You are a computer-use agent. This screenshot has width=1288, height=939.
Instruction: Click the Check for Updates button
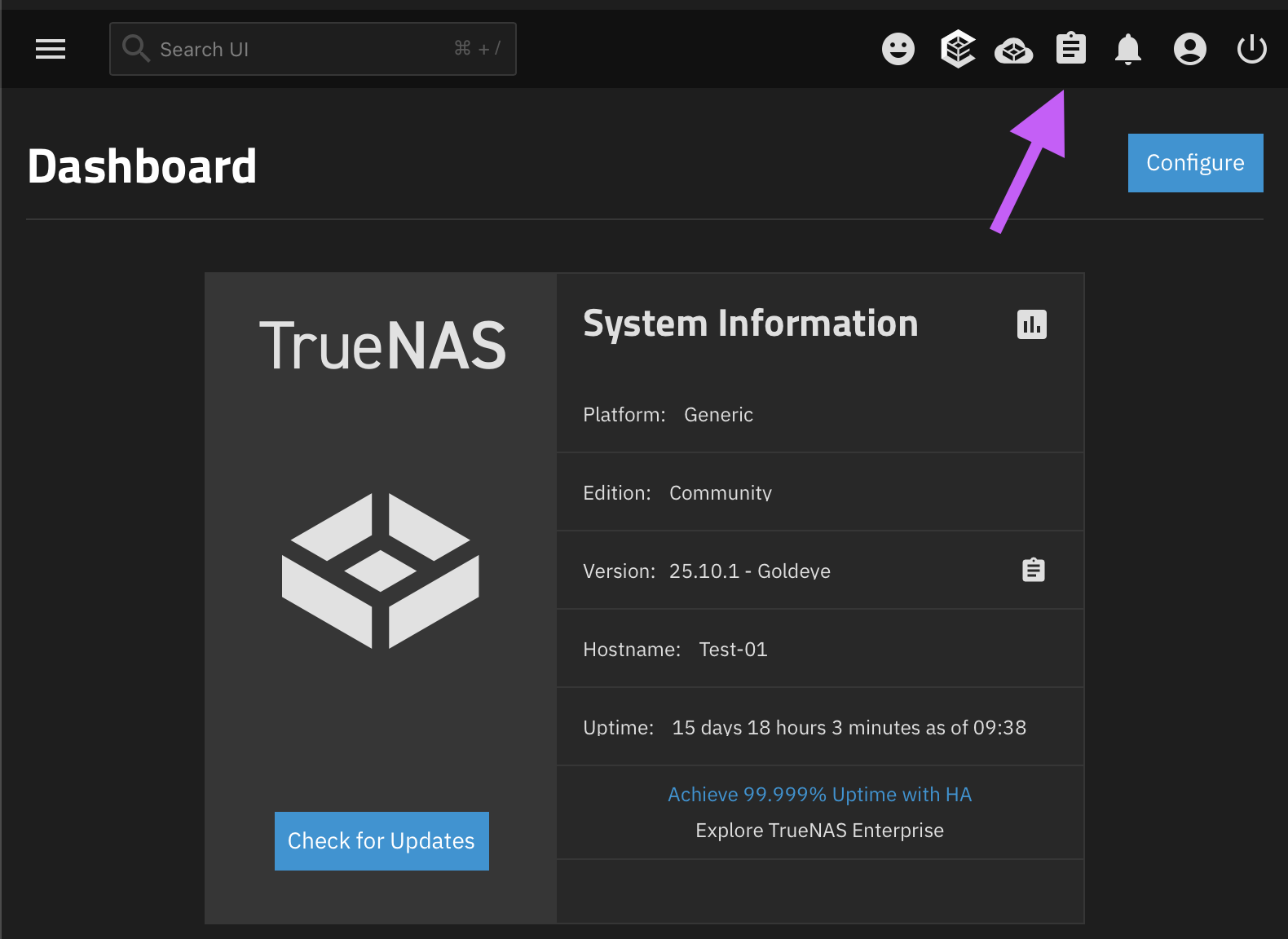tap(382, 841)
